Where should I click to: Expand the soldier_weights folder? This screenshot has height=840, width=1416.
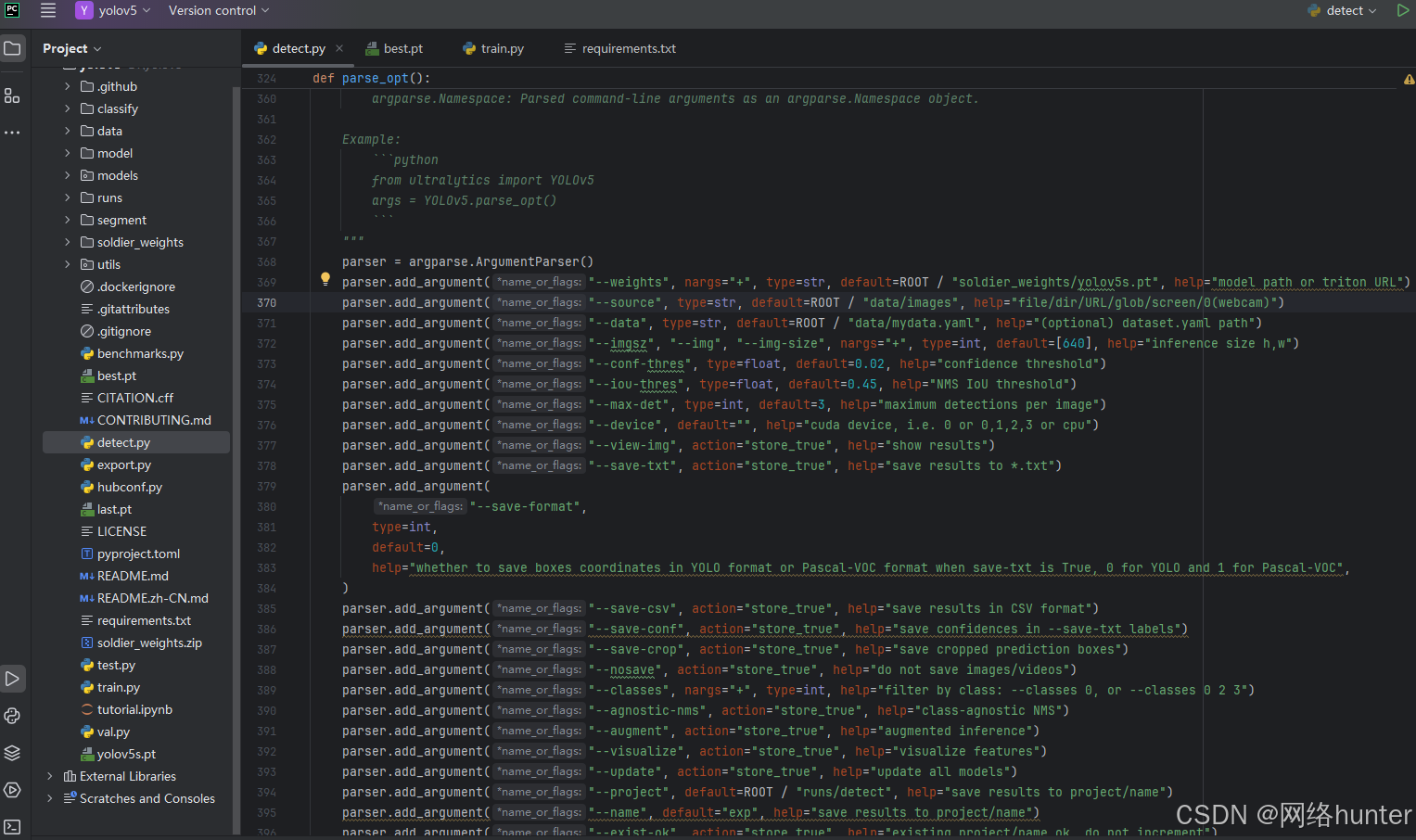[67, 242]
